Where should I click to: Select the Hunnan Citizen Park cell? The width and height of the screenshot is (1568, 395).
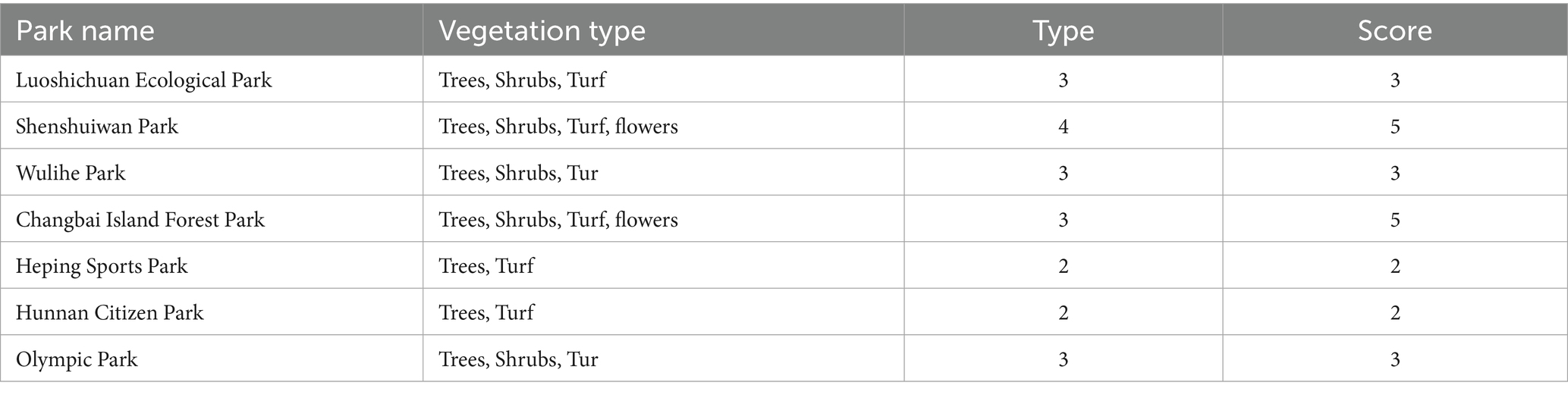point(110,312)
